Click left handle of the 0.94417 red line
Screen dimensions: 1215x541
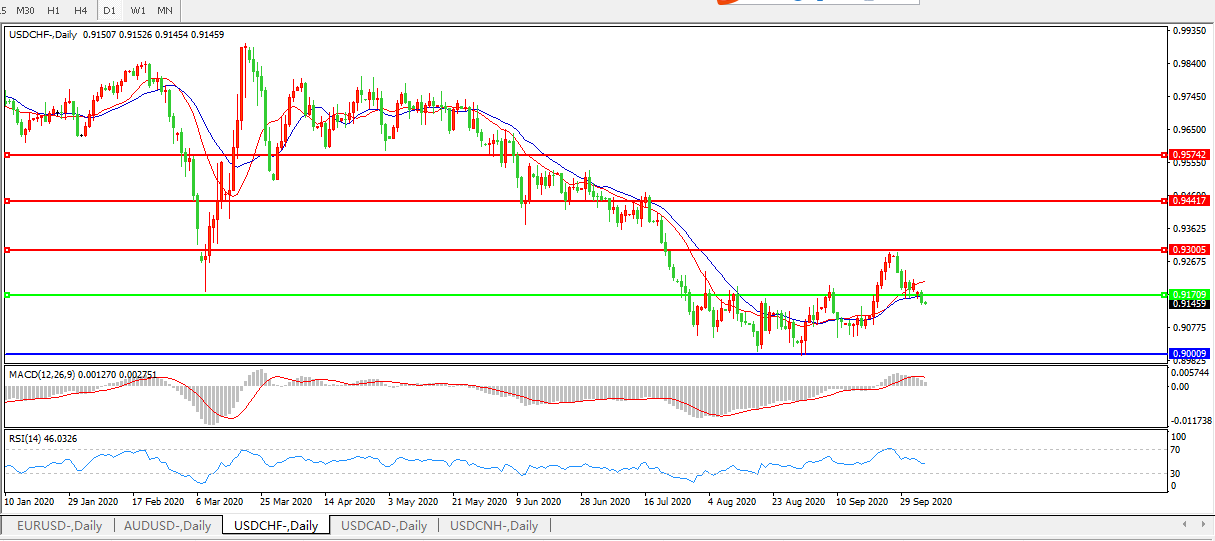click(7, 201)
